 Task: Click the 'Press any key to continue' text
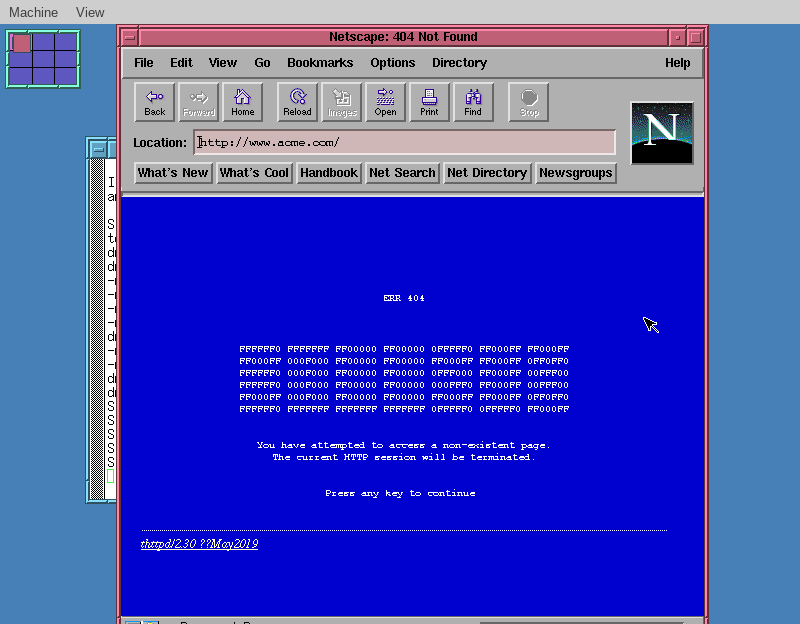coord(401,493)
